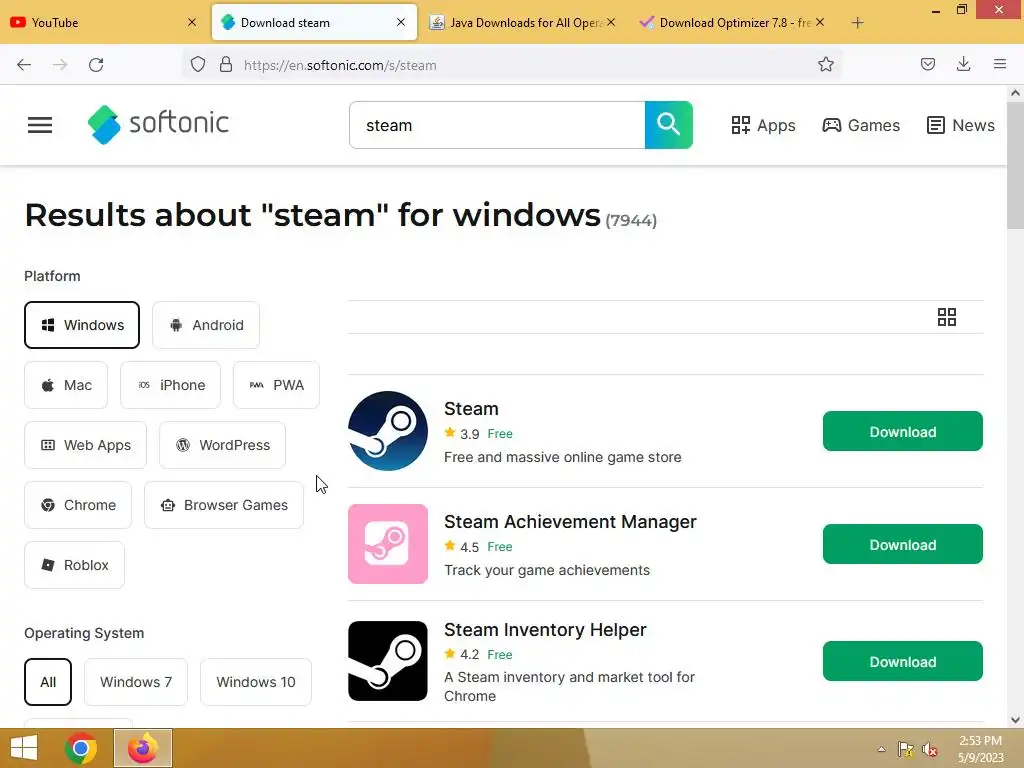Close the YouTube tab
1024x768 pixels.
tap(192, 22)
